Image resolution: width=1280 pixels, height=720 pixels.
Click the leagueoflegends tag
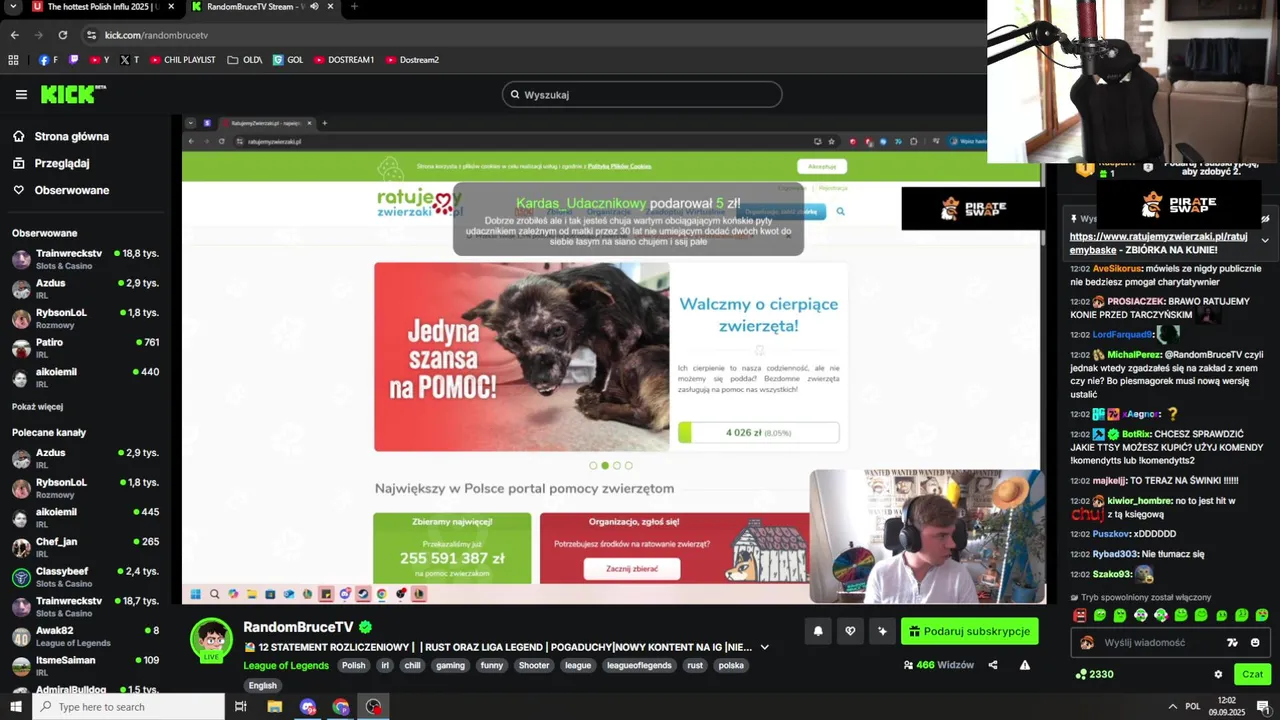640,666
